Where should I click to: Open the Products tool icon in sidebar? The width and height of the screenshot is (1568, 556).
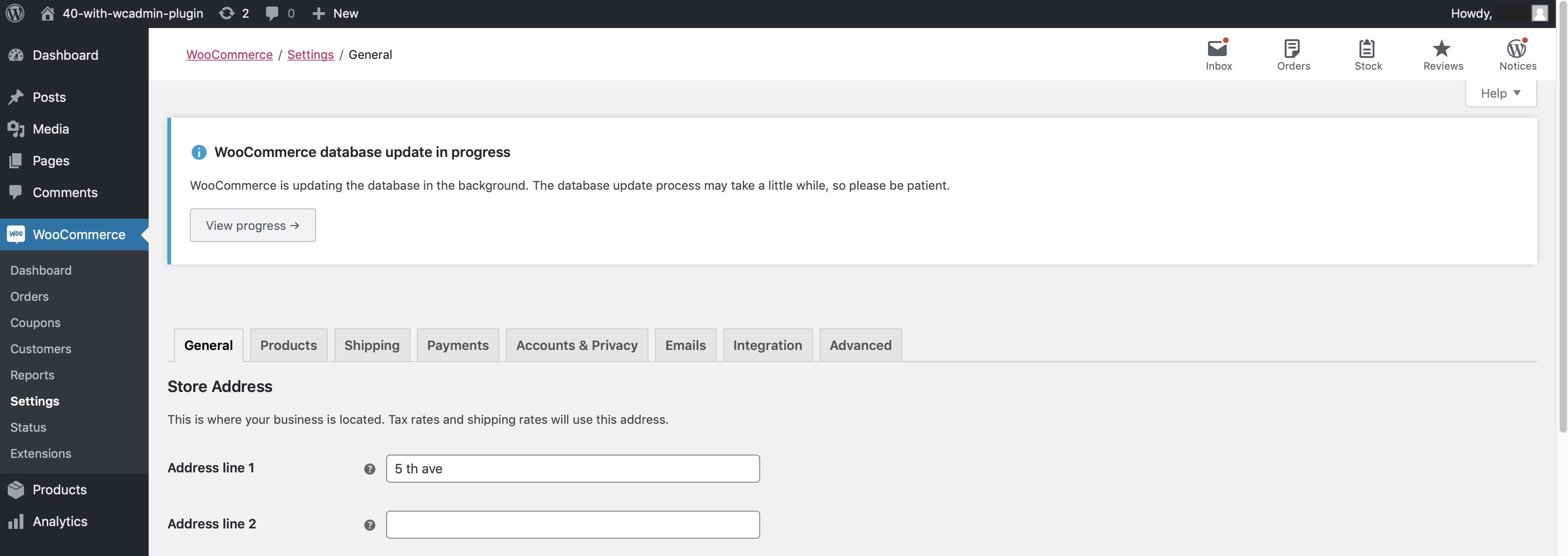16,489
